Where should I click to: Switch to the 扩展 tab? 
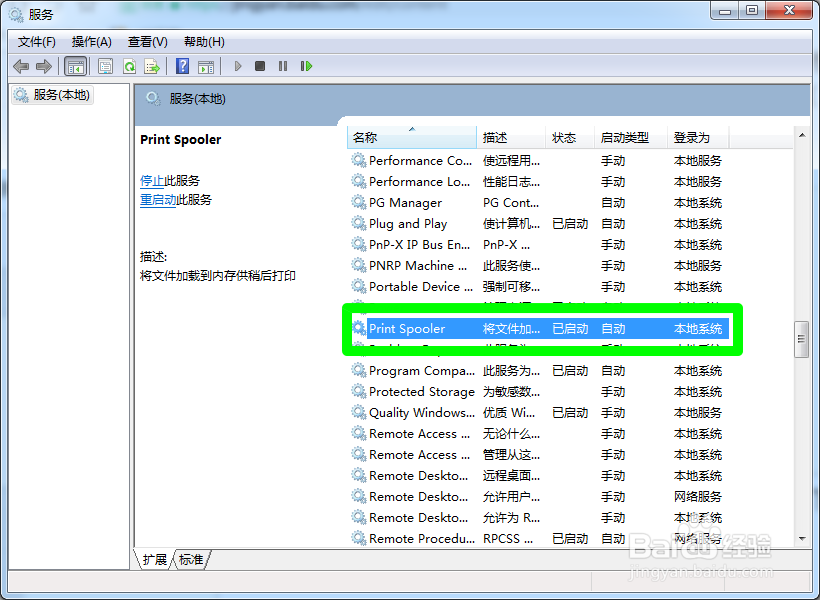coord(153,560)
